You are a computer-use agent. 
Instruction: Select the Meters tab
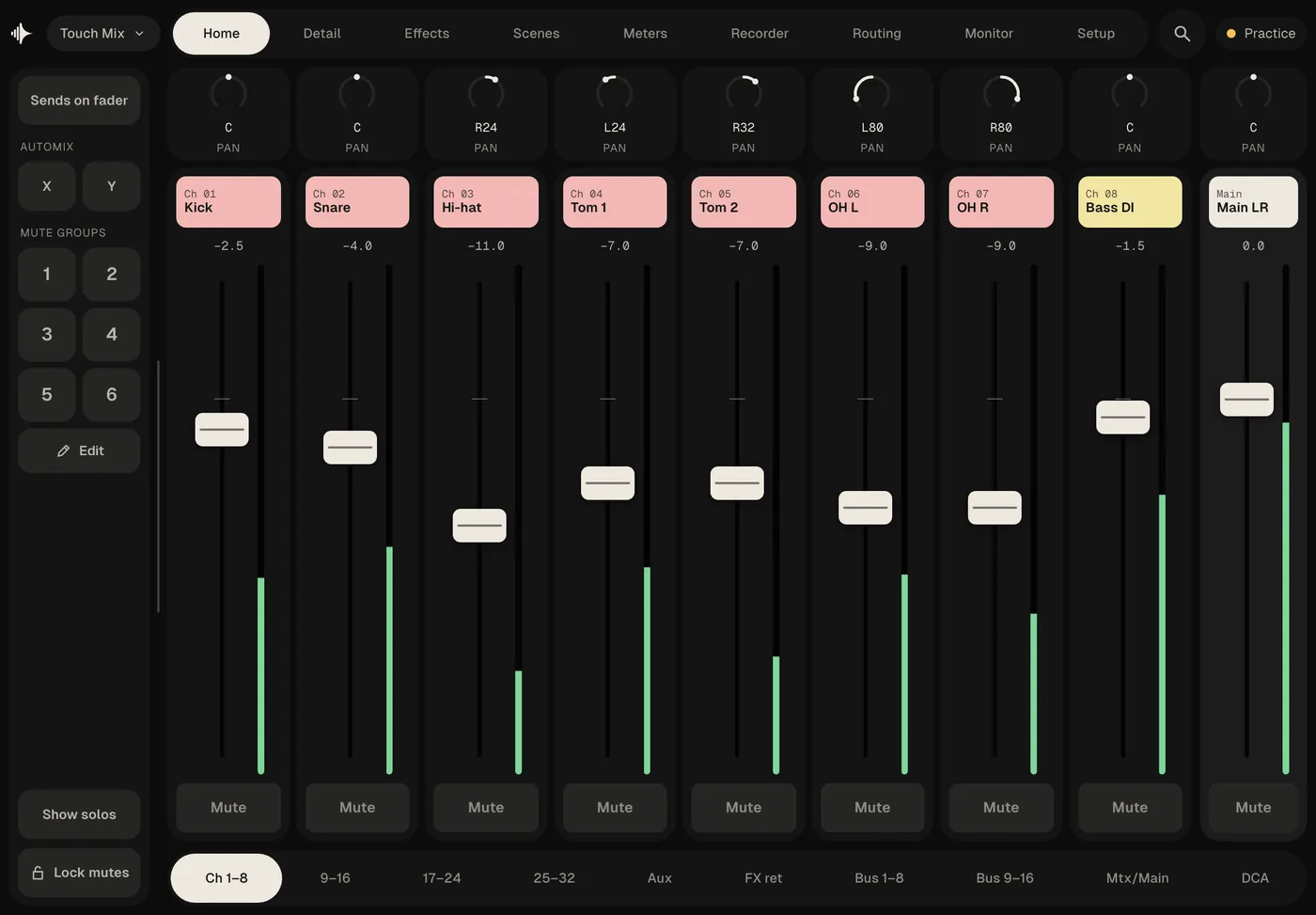[645, 34]
